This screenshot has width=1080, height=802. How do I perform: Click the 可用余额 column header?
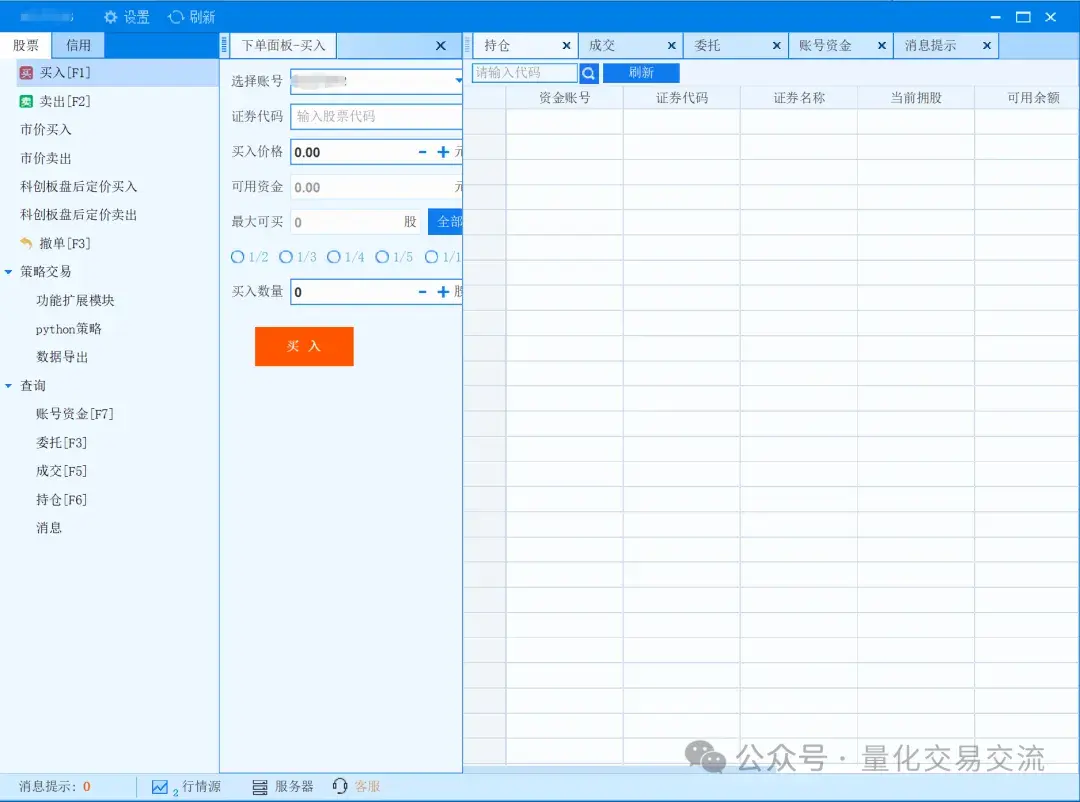pos(1028,98)
